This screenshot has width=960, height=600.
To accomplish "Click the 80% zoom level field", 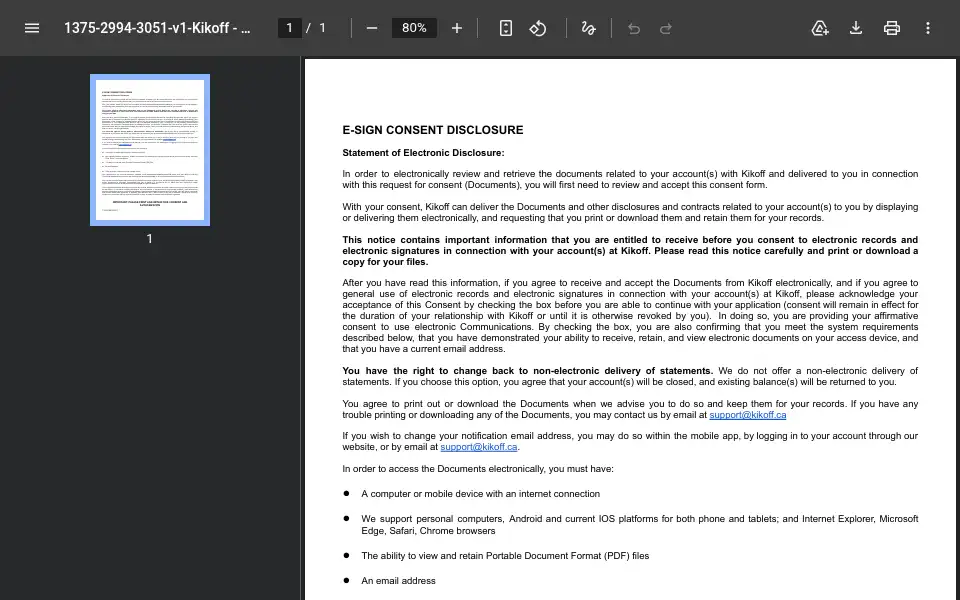I will pyautogui.click(x=414, y=28).
